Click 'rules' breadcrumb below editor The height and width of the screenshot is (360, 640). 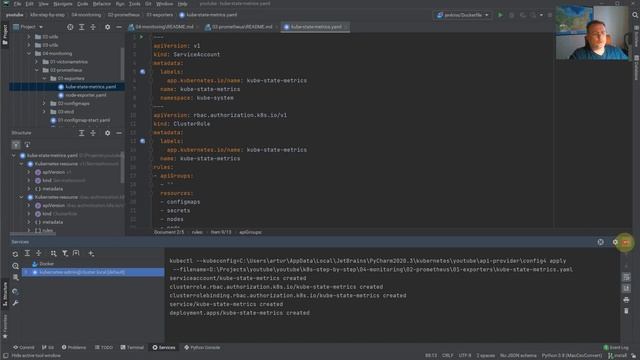tap(197, 232)
